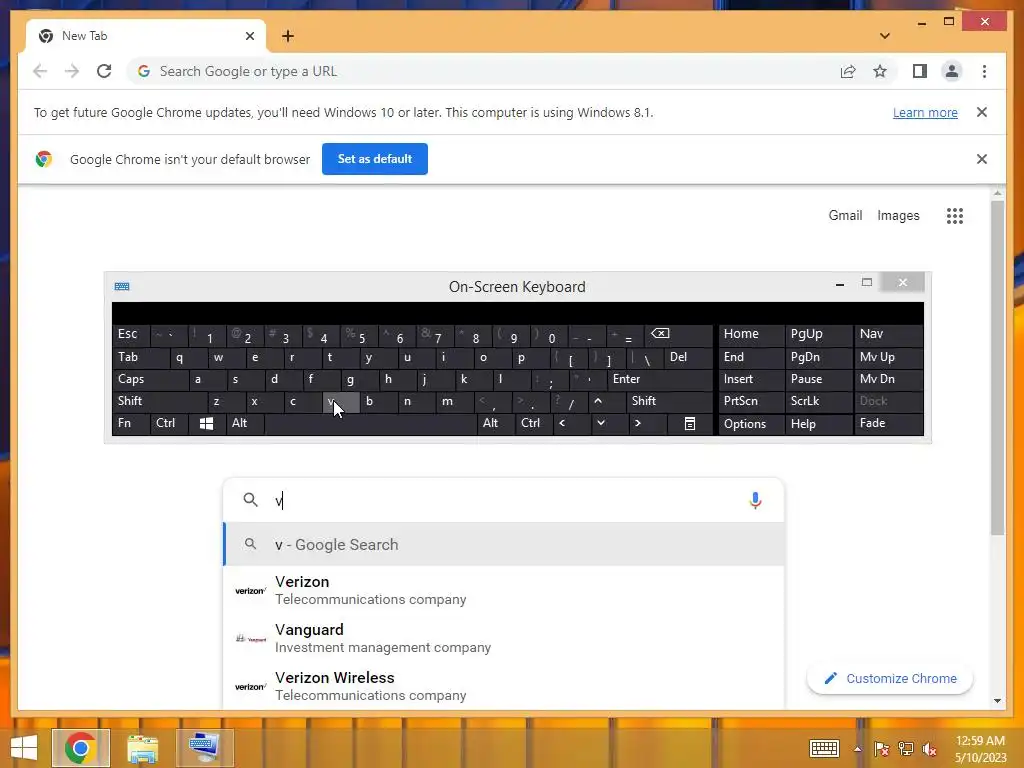Open the Images link
This screenshot has width=1024, height=768.
coord(898,216)
